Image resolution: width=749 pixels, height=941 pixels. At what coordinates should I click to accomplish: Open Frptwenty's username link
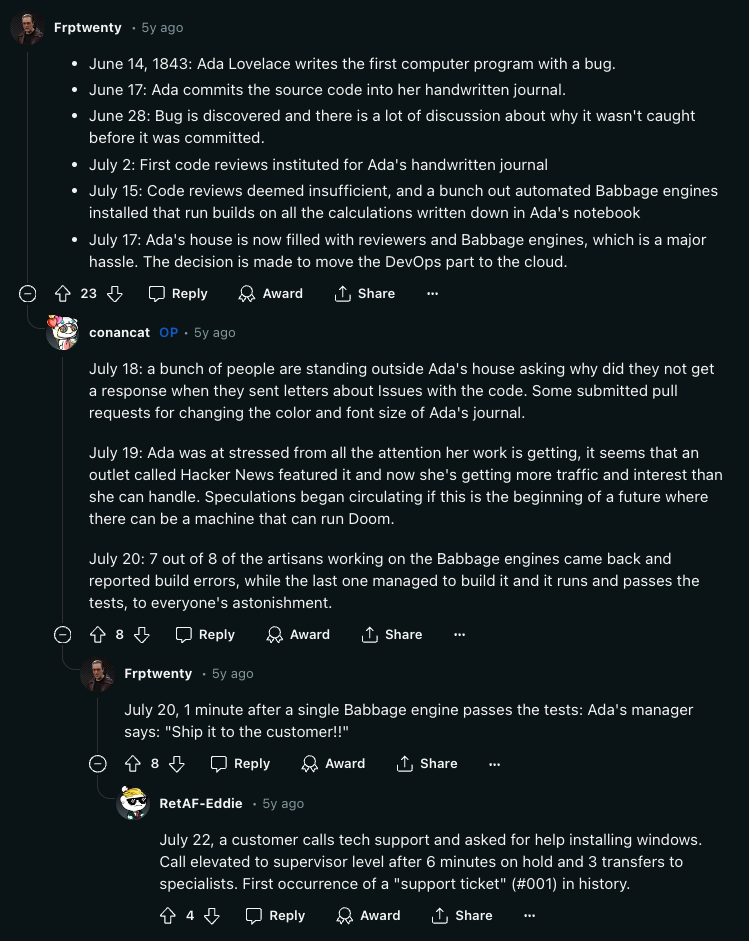[87, 27]
